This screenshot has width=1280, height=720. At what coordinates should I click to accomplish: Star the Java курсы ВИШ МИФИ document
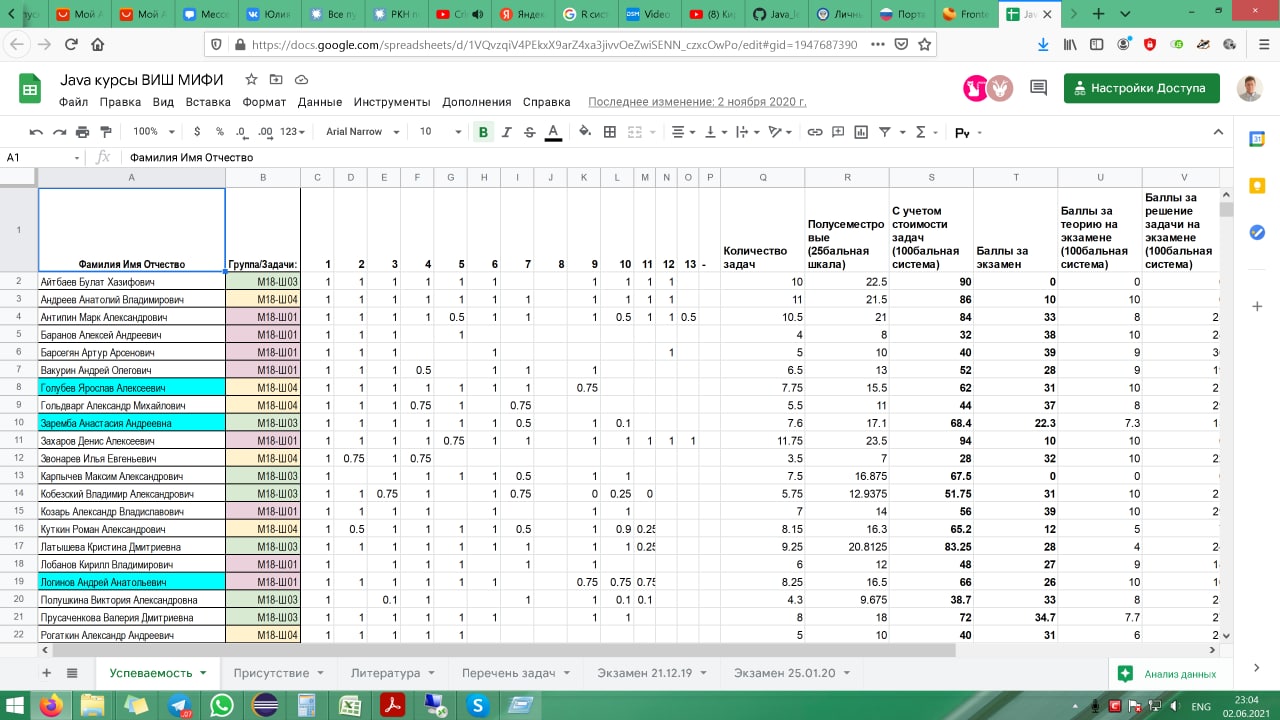(251, 80)
